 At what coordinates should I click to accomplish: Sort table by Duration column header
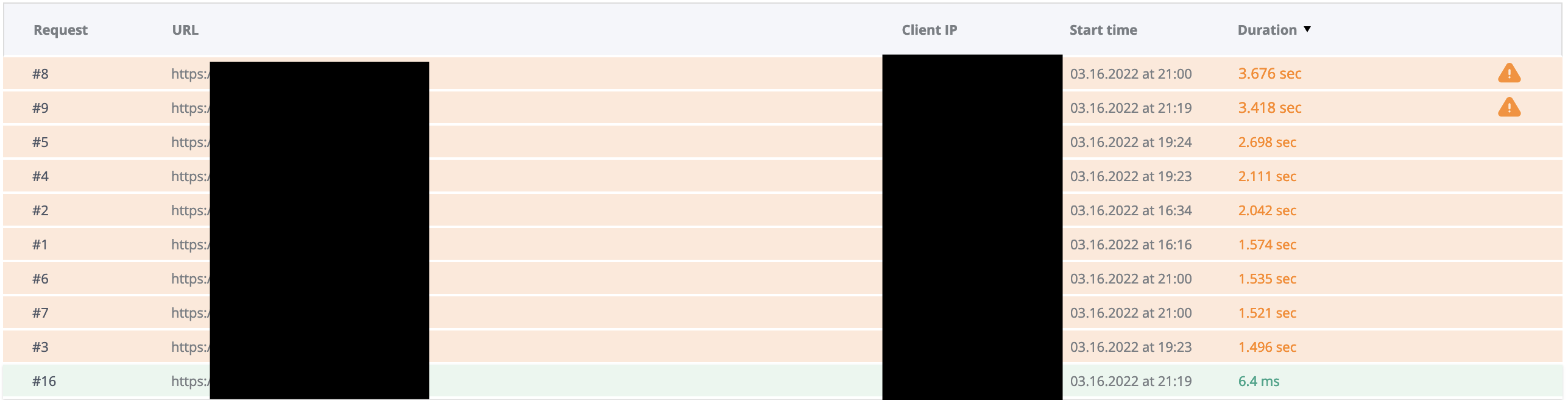[1267, 30]
